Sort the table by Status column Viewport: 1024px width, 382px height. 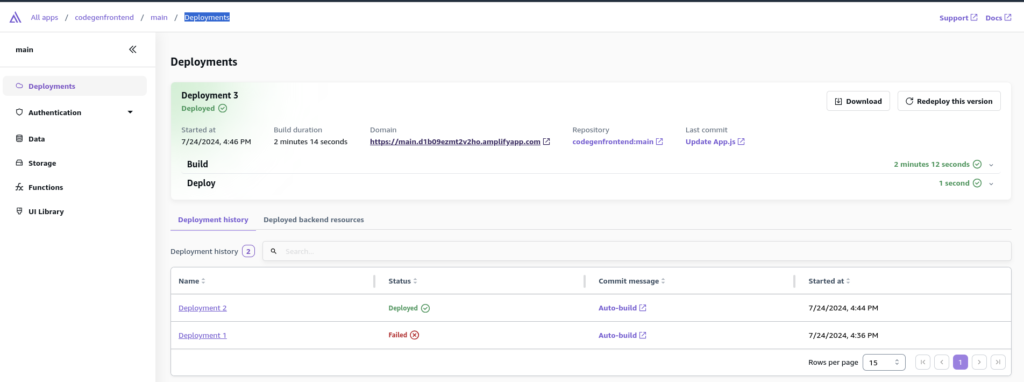(402, 281)
